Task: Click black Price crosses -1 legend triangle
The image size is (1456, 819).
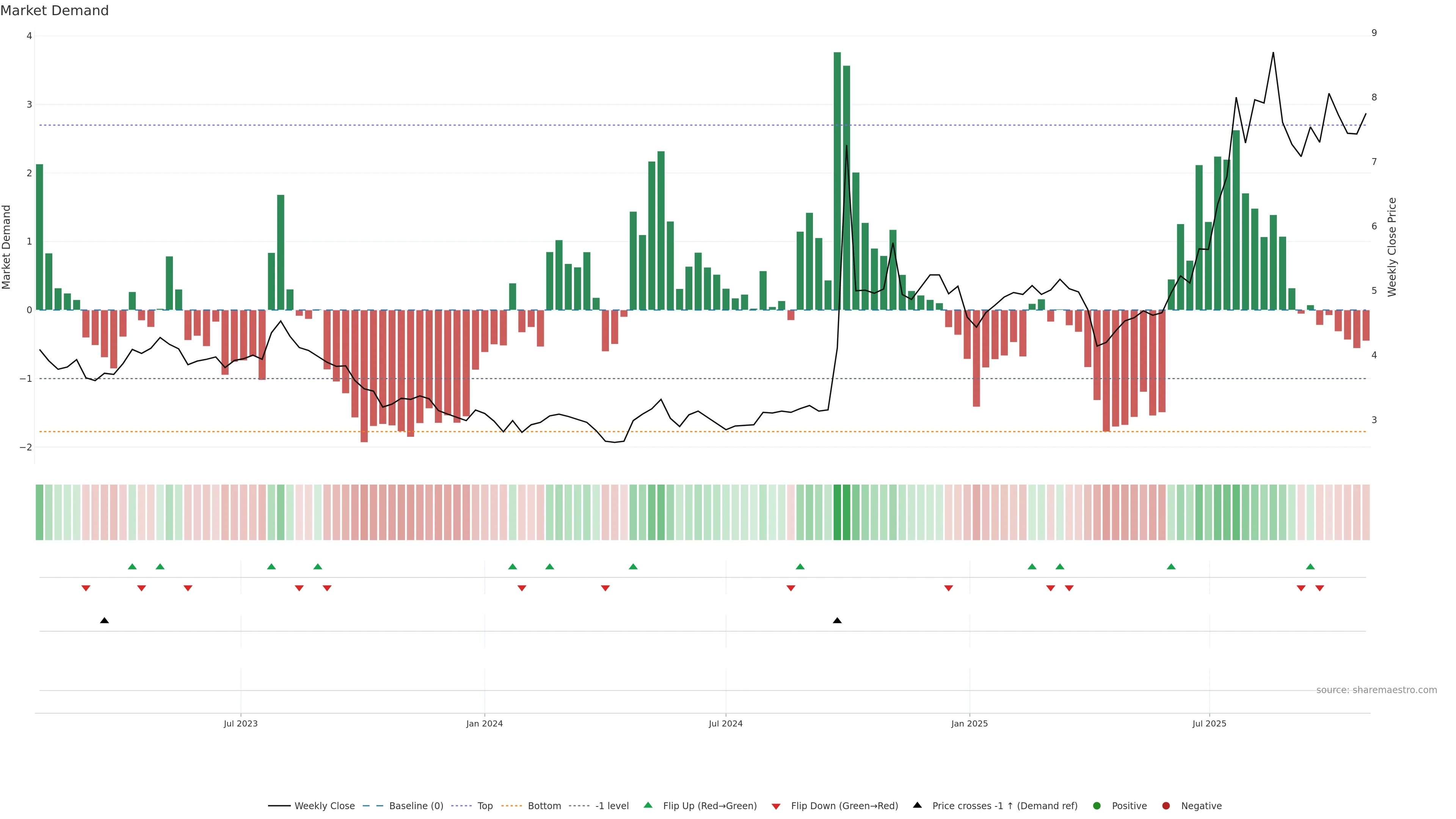Action: coord(917,805)
